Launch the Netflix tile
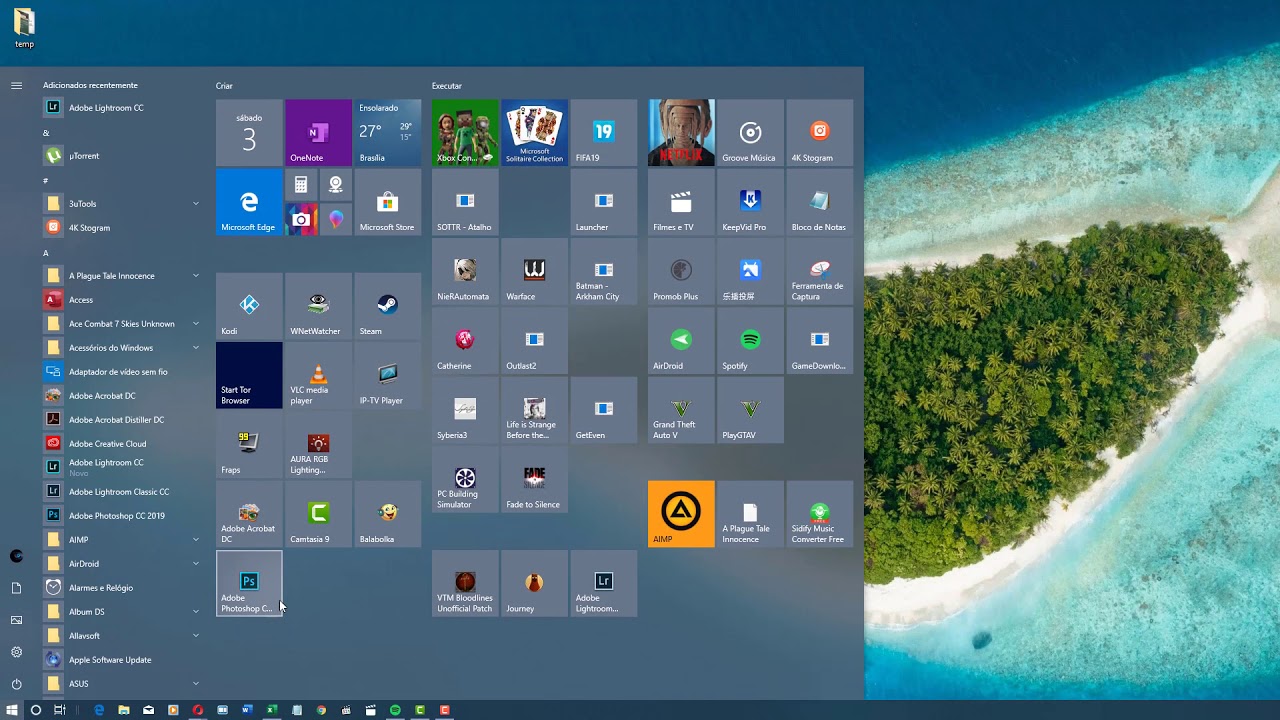The height and width of the screenshot is (720, 1280). coord(681,132)
